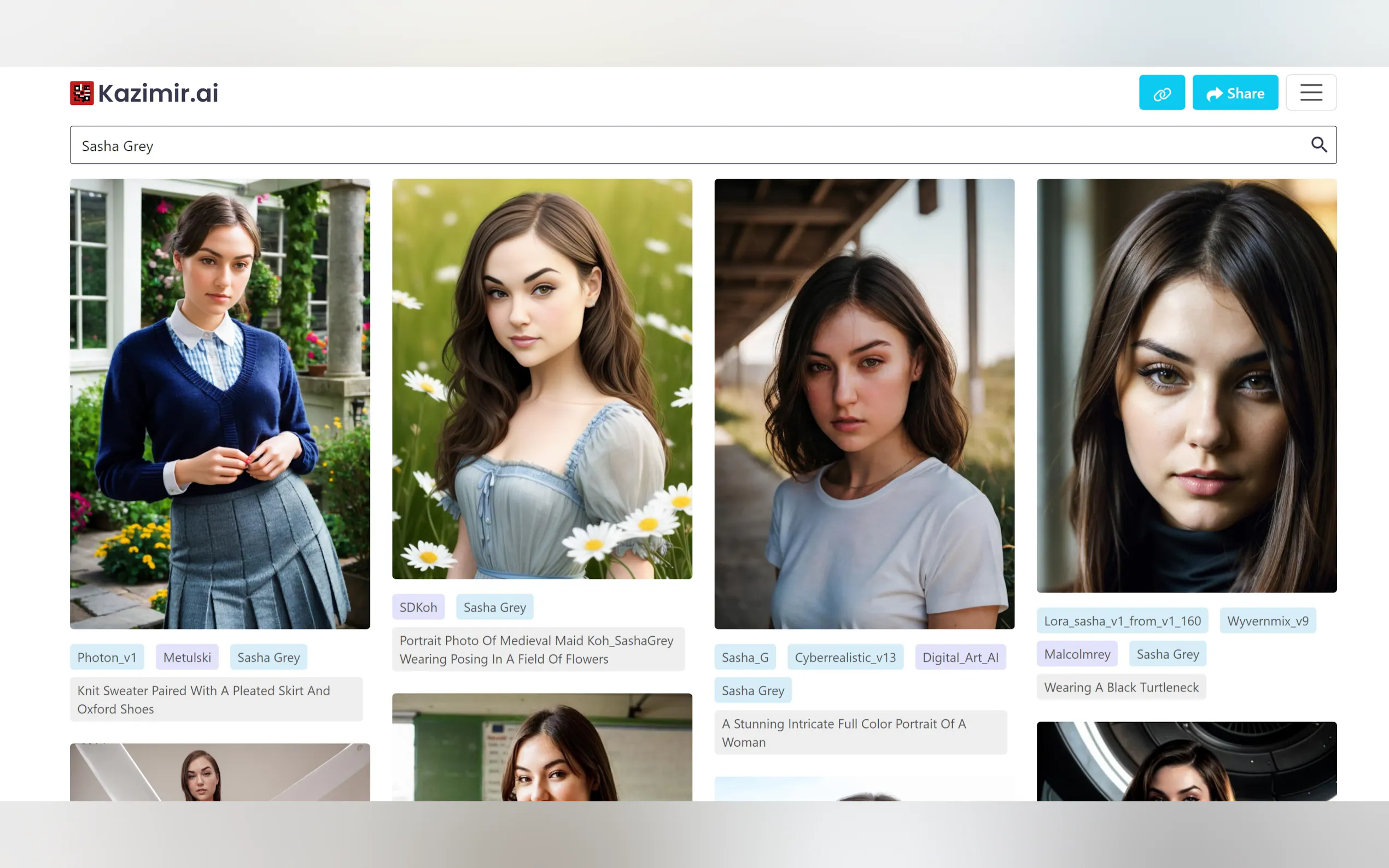Select the Metulski tag
1389x868 pixels.
(187, 658)
